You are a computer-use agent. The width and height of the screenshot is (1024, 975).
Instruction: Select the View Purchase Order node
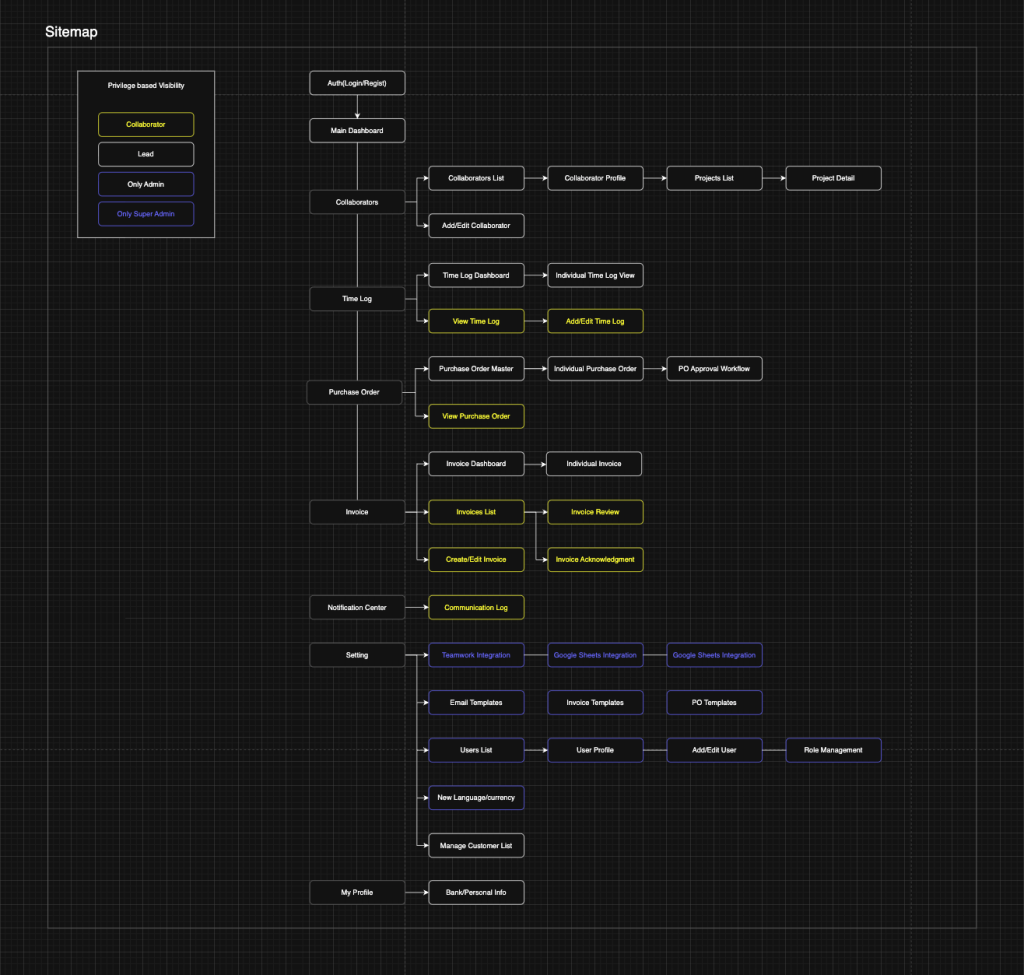[x=476, y=416]
